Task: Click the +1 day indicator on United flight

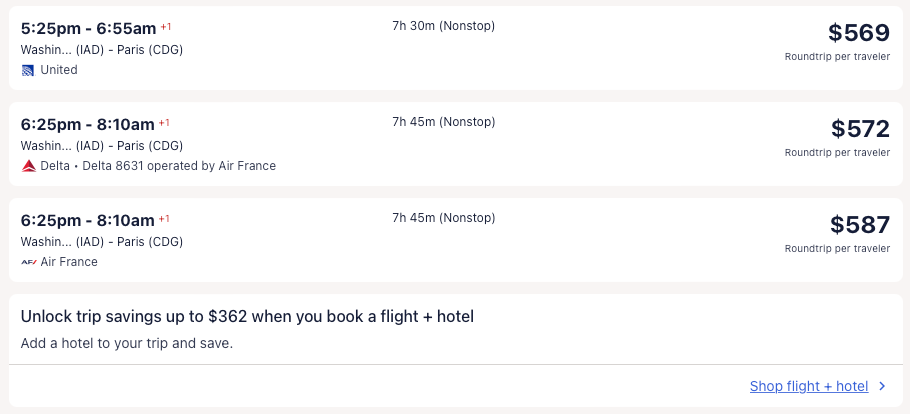Action: pyautogui.click(x=166, y=27)
